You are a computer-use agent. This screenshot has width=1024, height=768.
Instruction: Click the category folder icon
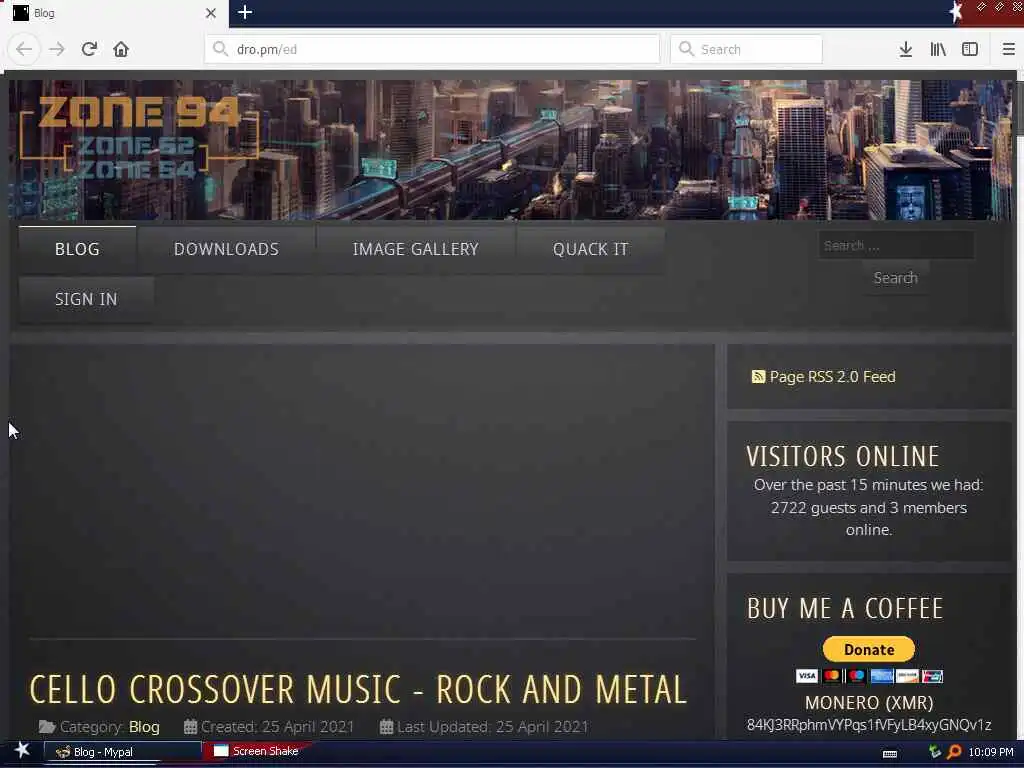[47, 726]
